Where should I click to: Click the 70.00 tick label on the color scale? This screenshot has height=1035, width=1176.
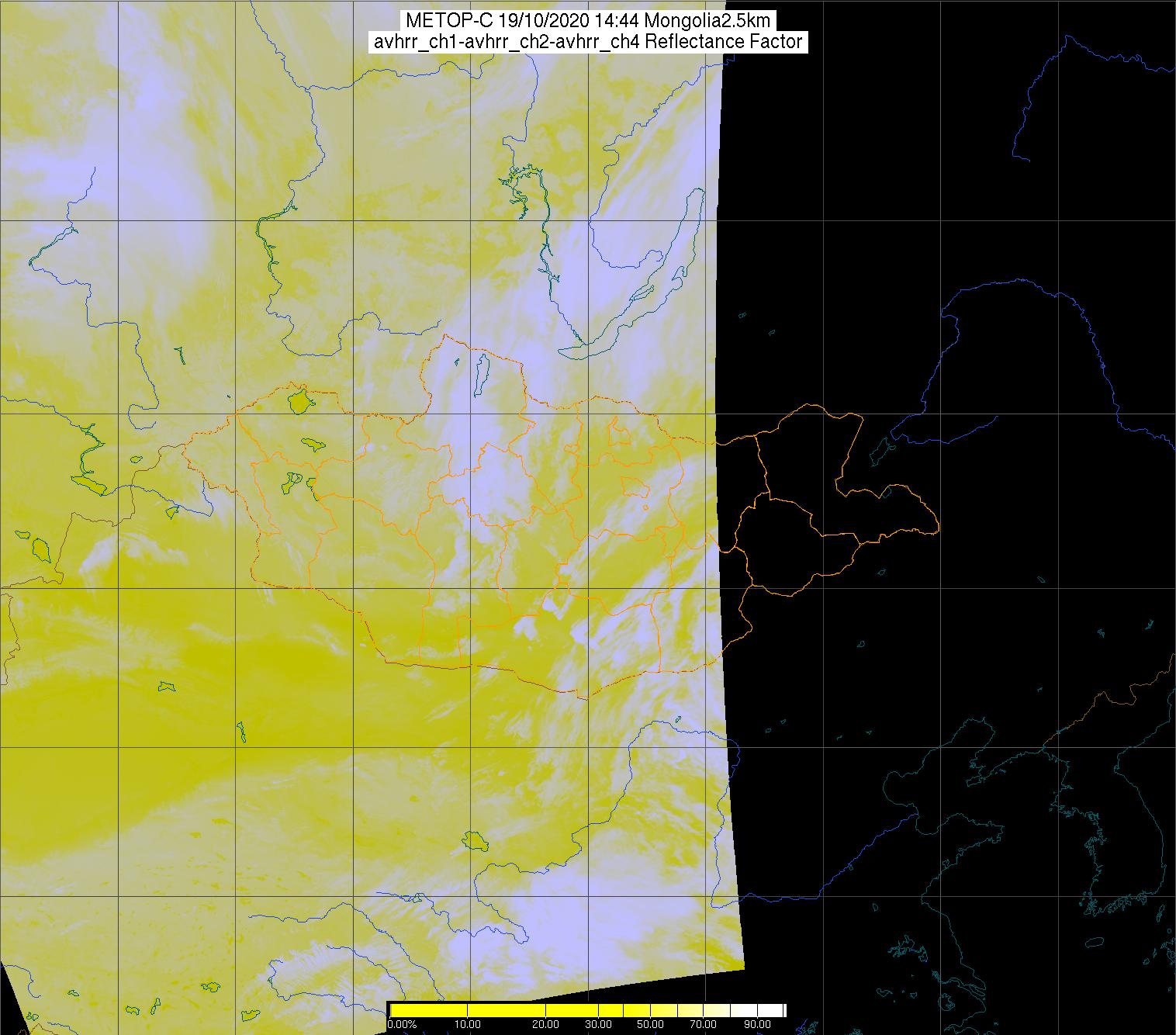(703, 1024)
